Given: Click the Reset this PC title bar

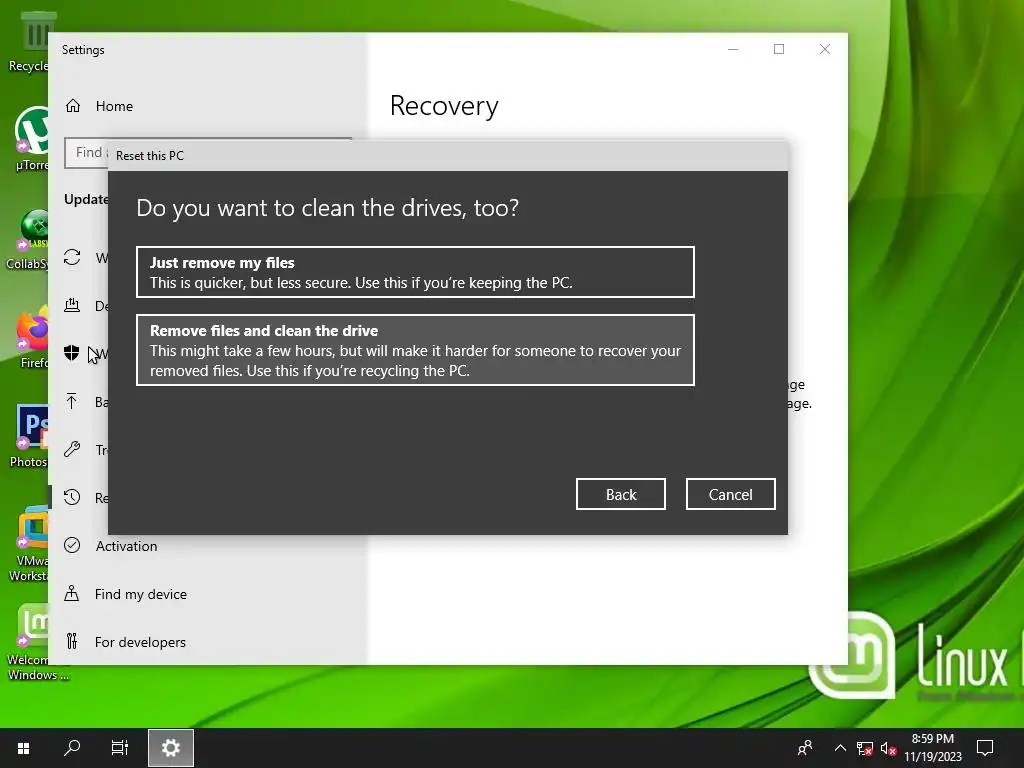Looking at the screenshot, I should click(448, 155).
